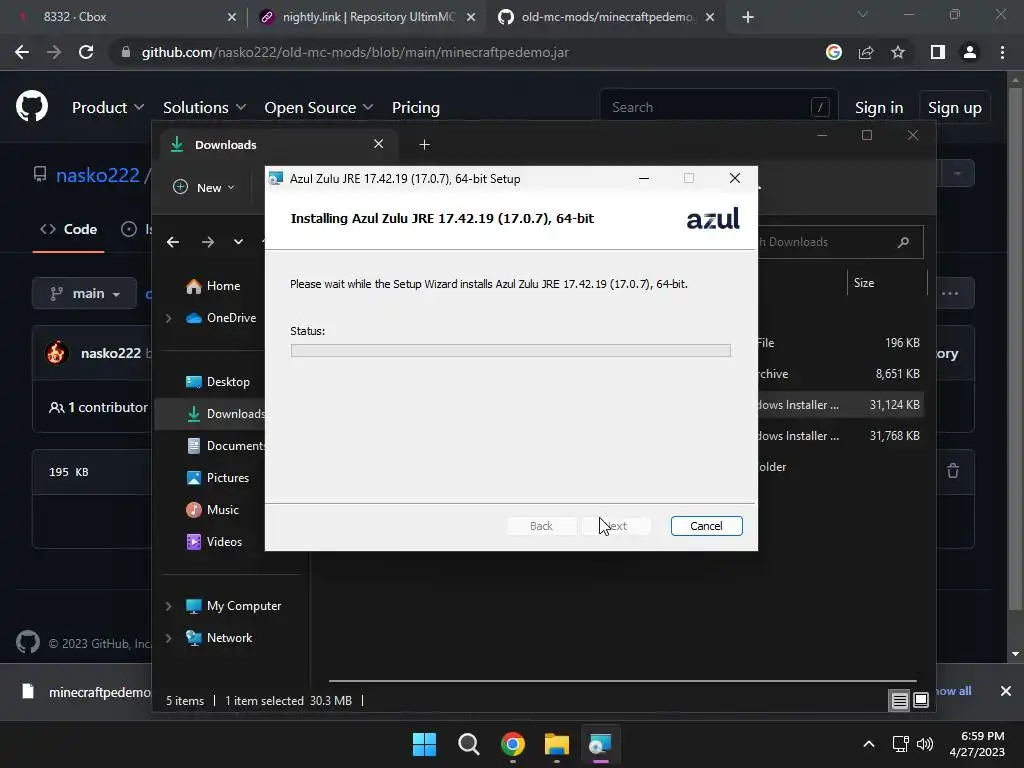Go back in File Explorer
This screenshot has width=1024, height=768.
[x=172, y=242]
